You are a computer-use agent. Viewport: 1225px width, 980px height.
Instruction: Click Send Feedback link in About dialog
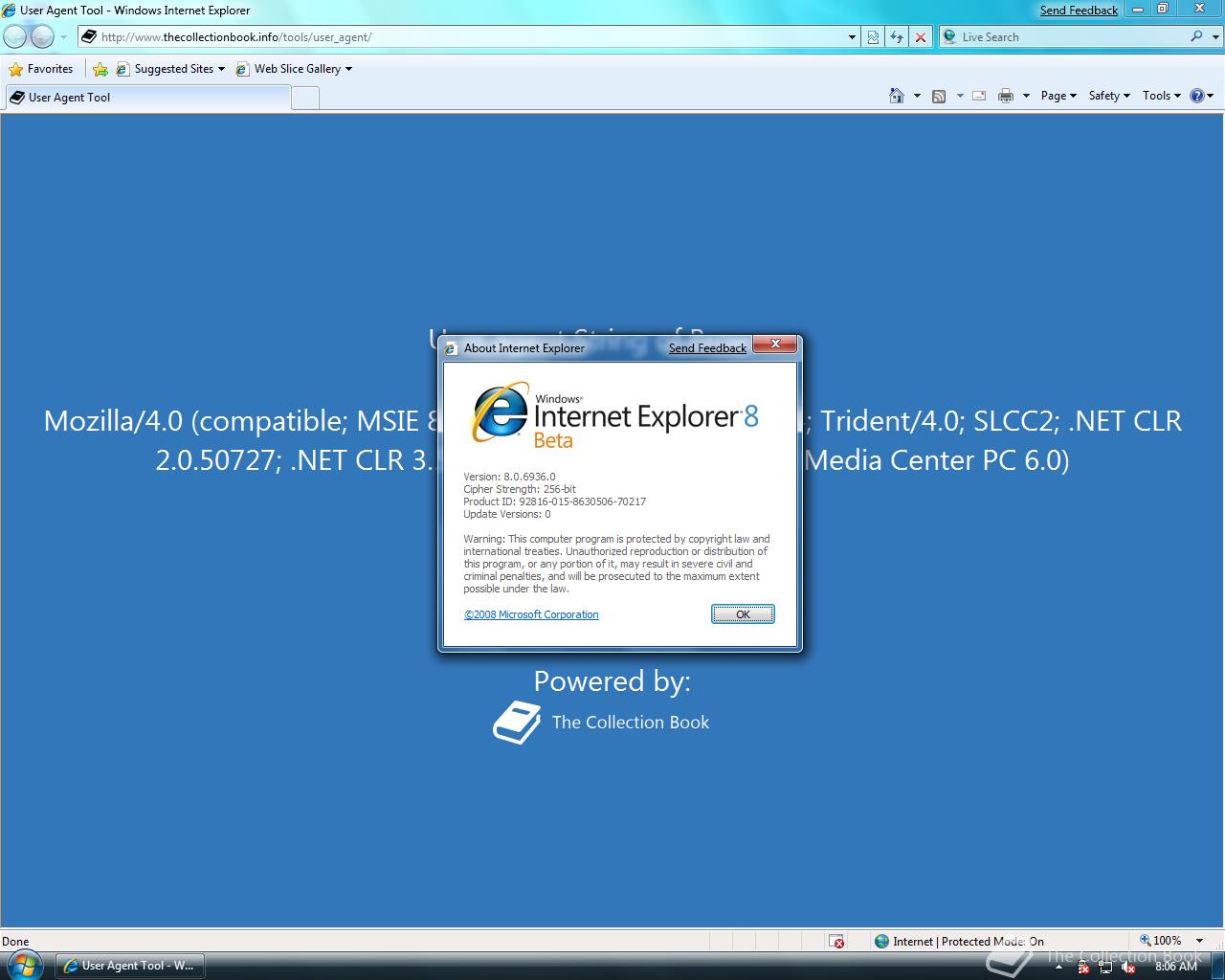[707, 348]
